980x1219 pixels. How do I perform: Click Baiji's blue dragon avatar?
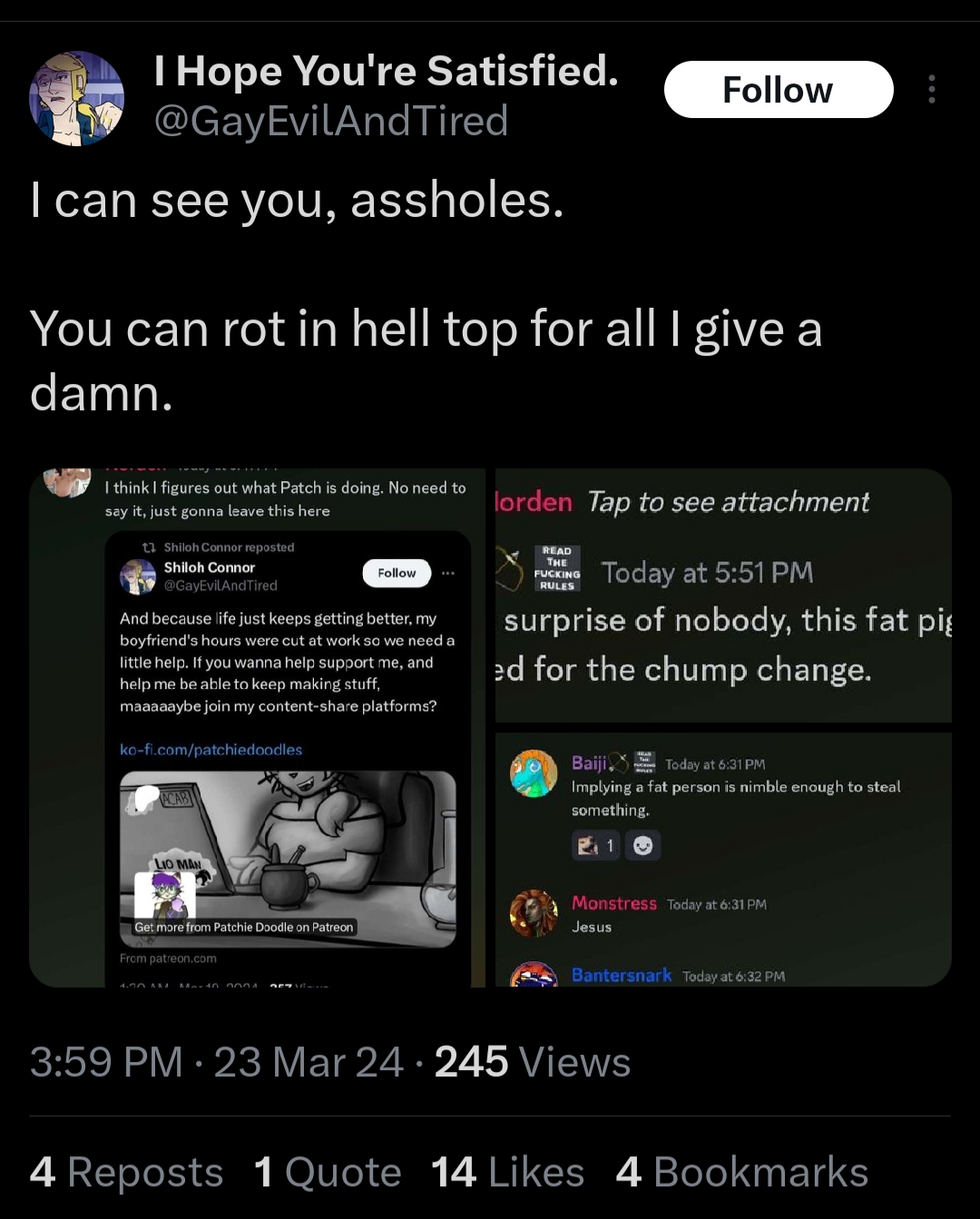point(534,773)
